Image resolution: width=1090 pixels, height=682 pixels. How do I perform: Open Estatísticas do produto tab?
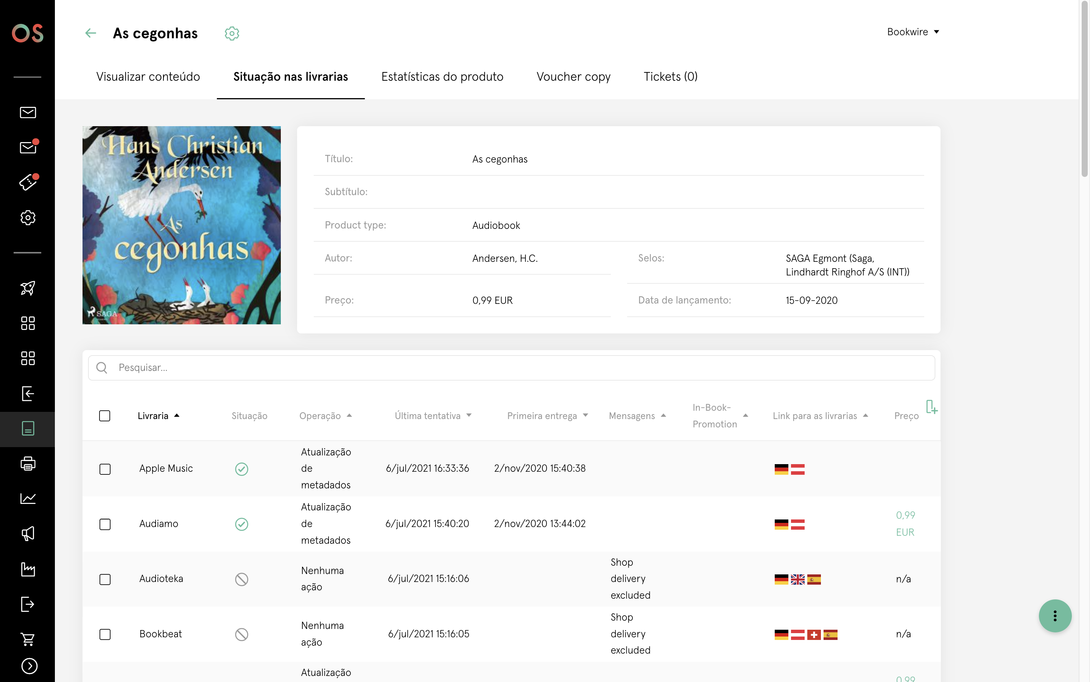442,76
